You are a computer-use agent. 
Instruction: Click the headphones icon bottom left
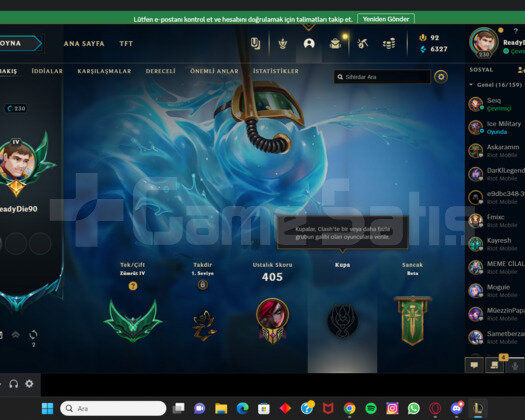click(14, 384)
